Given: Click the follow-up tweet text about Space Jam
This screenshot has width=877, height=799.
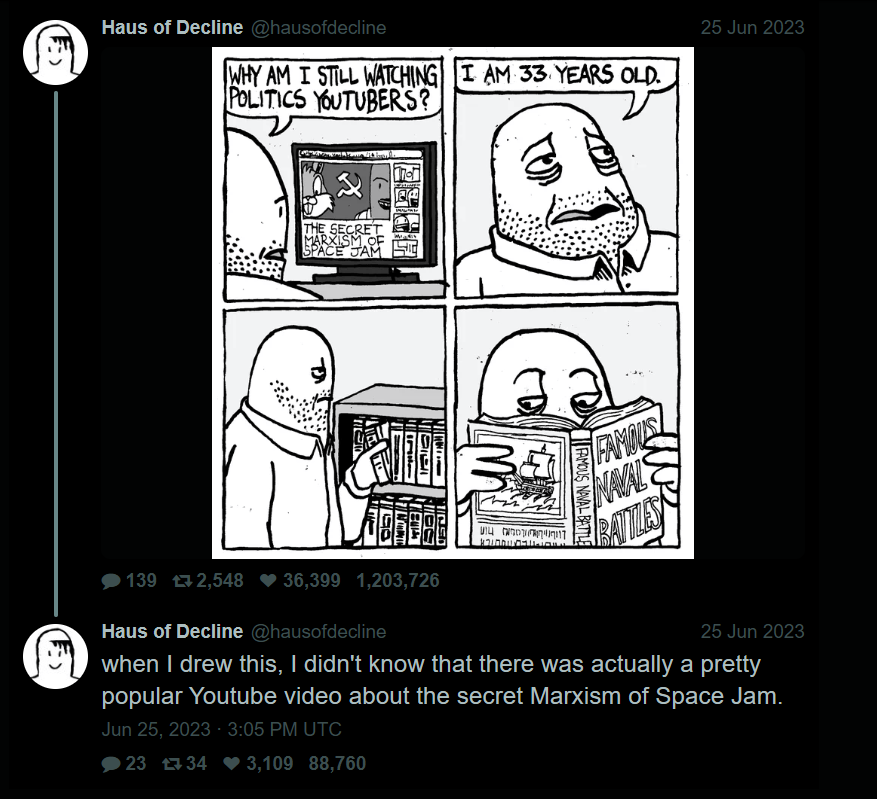Looking at the screenshot, I should pos(442,680).
